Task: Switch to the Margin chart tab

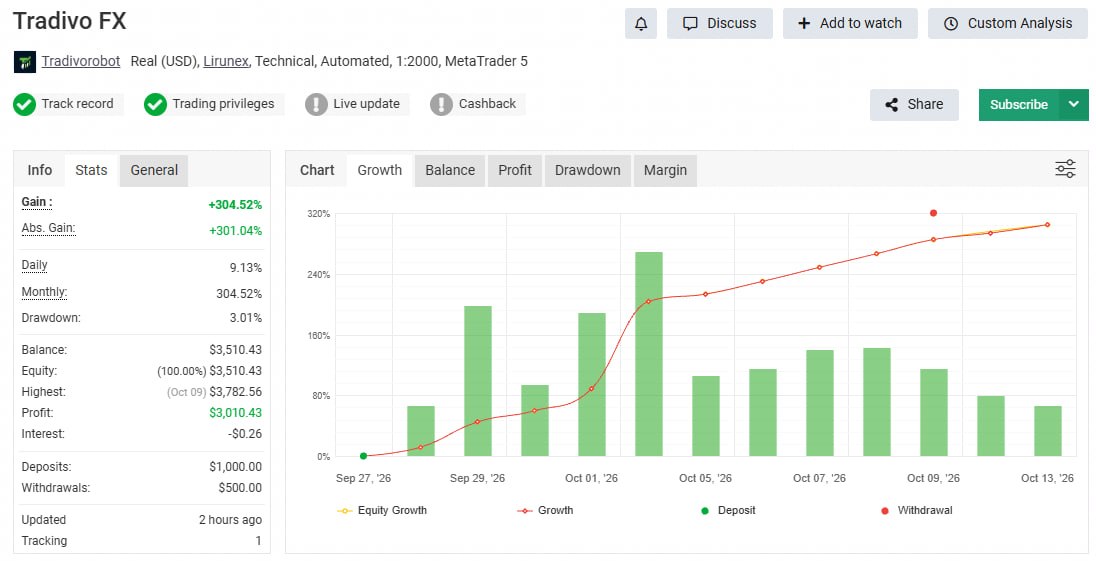Action: (x=665, y=170)
